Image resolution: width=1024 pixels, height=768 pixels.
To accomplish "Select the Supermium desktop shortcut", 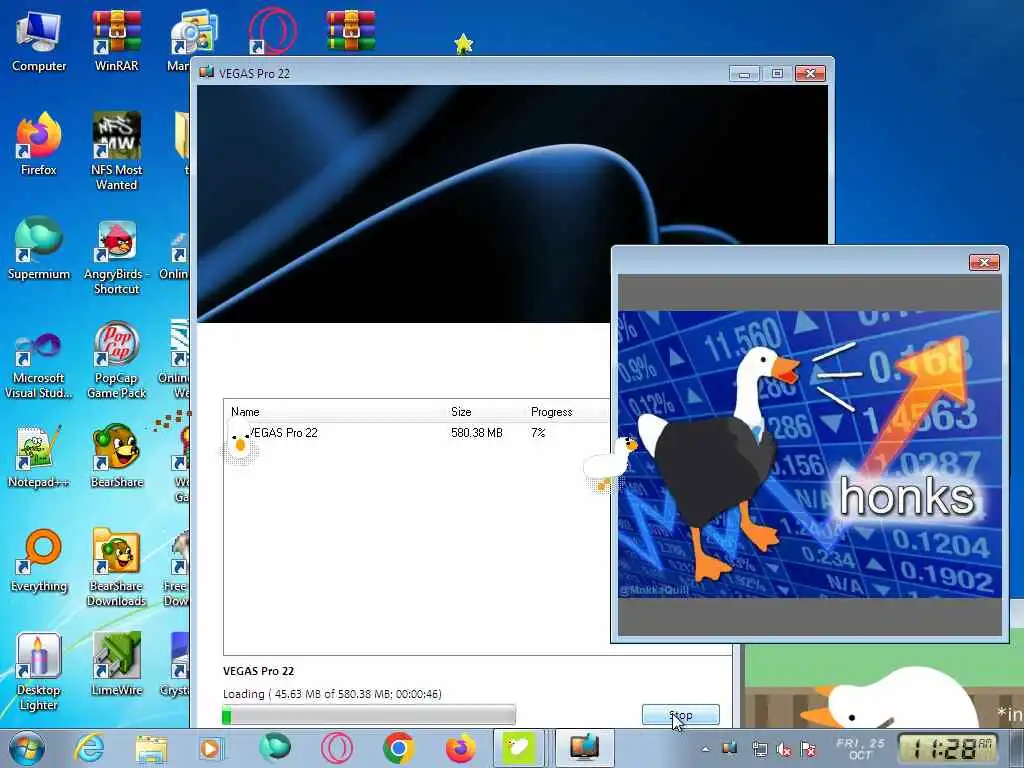I will pyautogui.click(x=39, y=248).
